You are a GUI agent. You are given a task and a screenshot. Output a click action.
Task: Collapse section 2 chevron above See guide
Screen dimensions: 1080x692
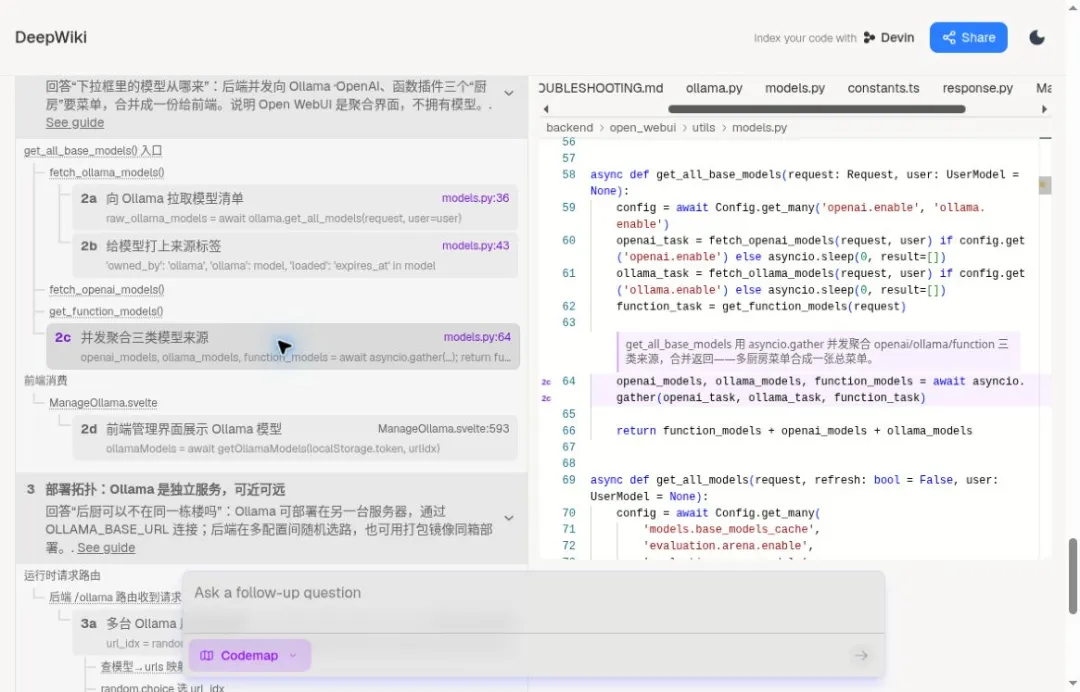pos(508,93)
